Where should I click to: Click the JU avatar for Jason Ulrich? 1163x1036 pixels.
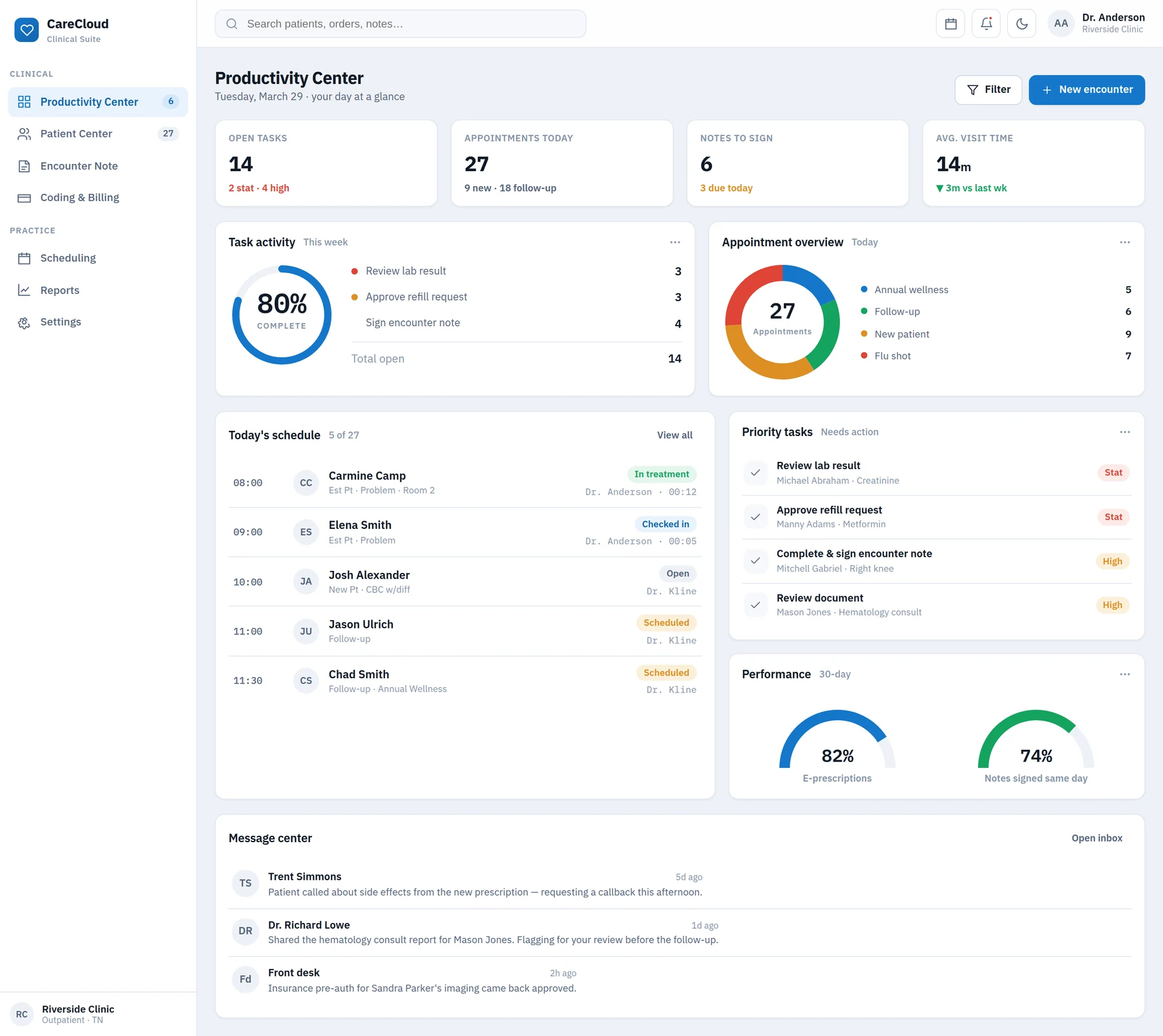(x=306, y=631)
